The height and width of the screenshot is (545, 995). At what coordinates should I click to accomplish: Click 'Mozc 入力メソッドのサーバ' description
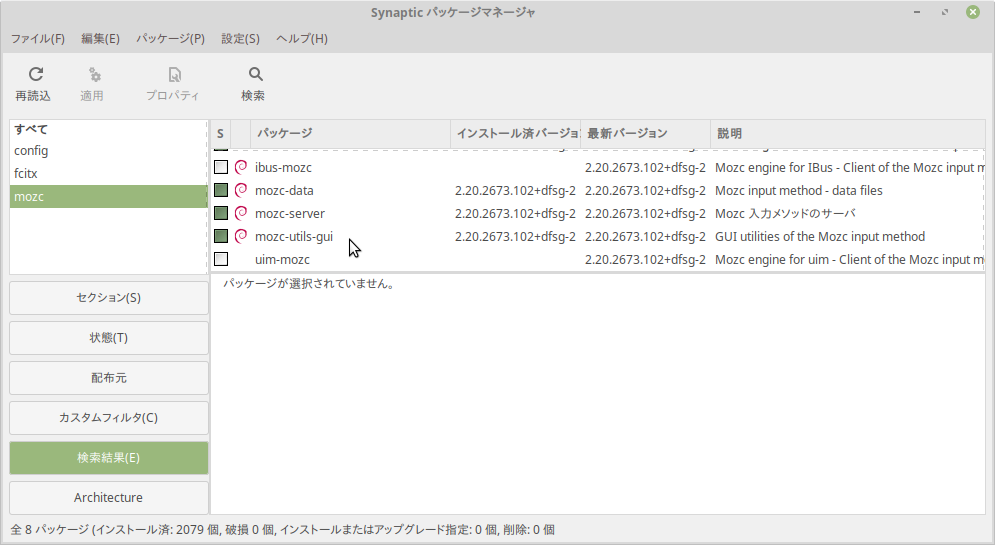785,213
